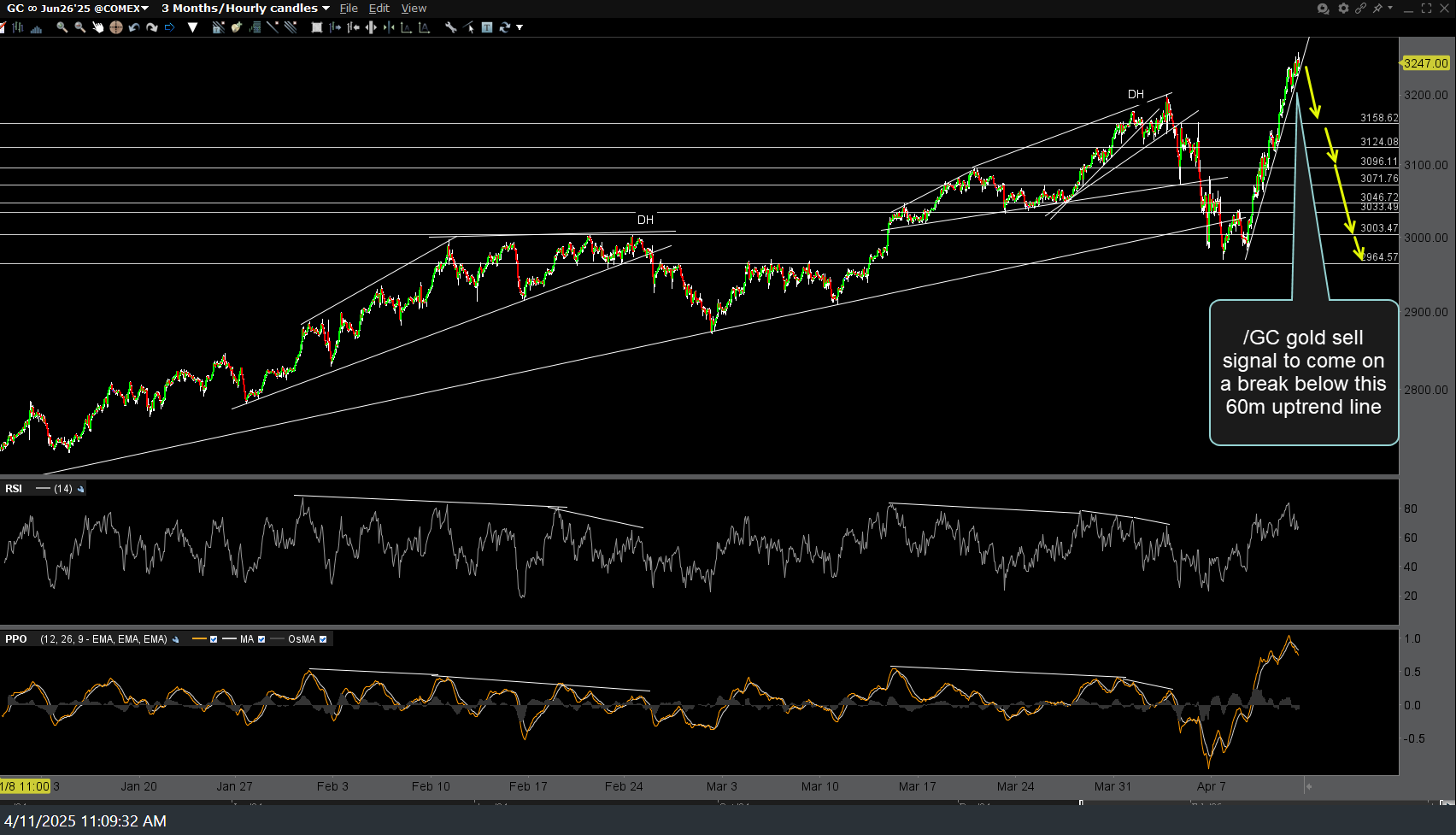Click the chain link grouping icon

click(x=1360, y=9)
